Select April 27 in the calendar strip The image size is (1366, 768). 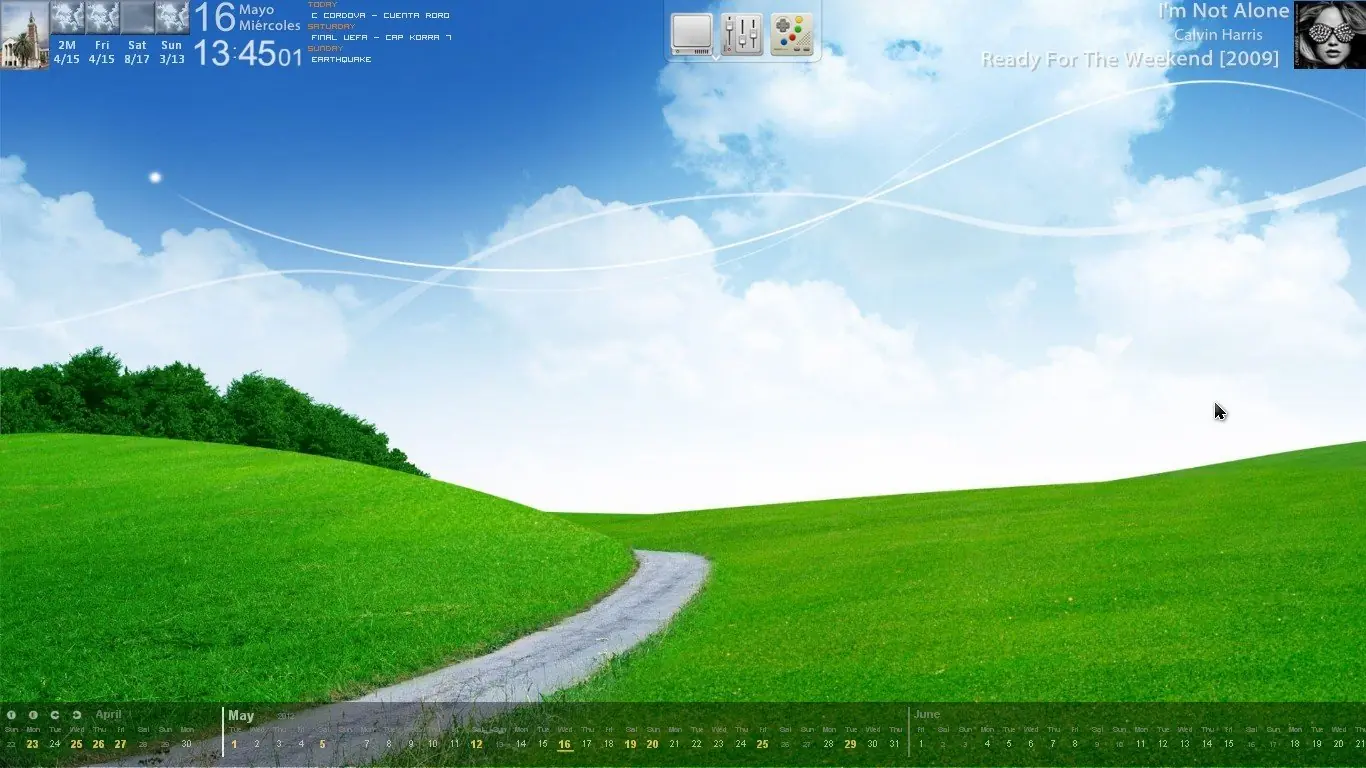pos(120,744)
